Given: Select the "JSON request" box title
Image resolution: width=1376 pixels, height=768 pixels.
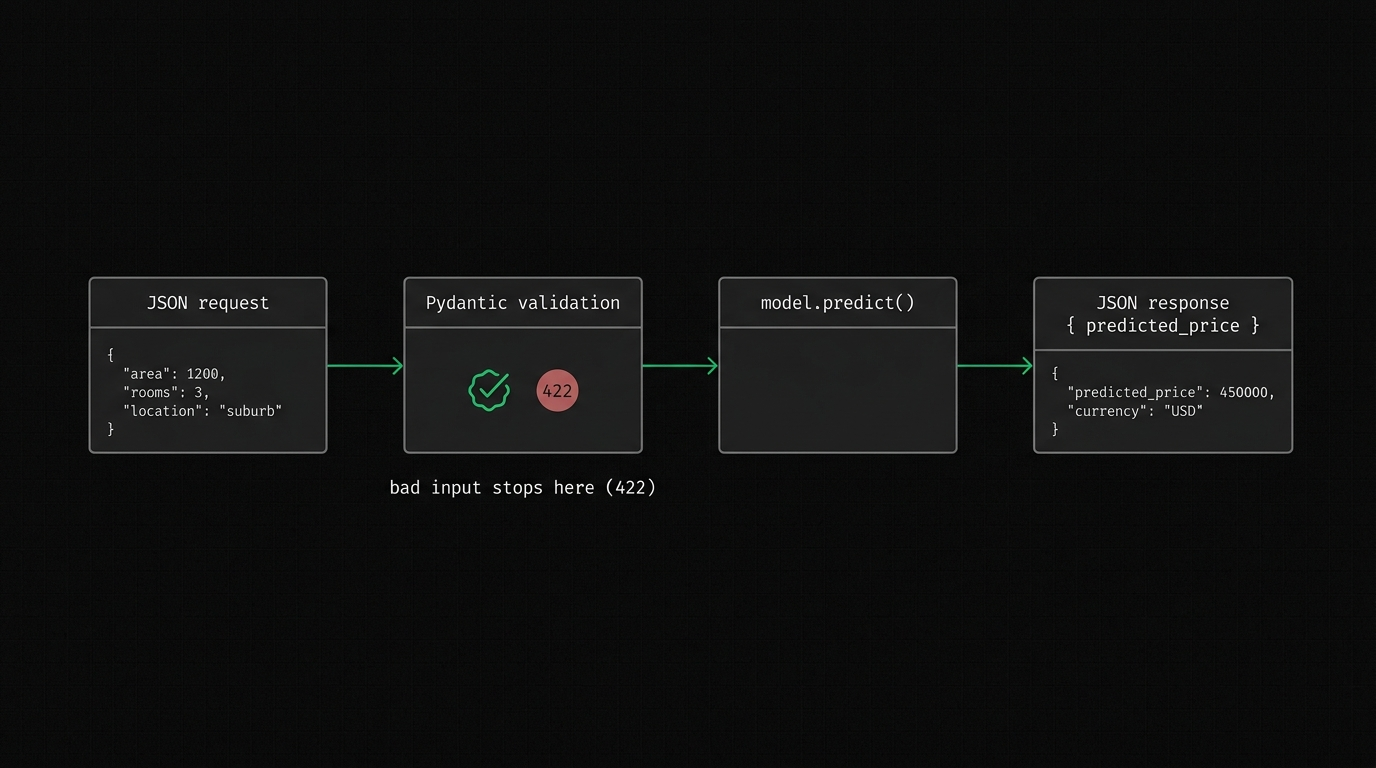Looking at the screenshot, I should (208, 303).
